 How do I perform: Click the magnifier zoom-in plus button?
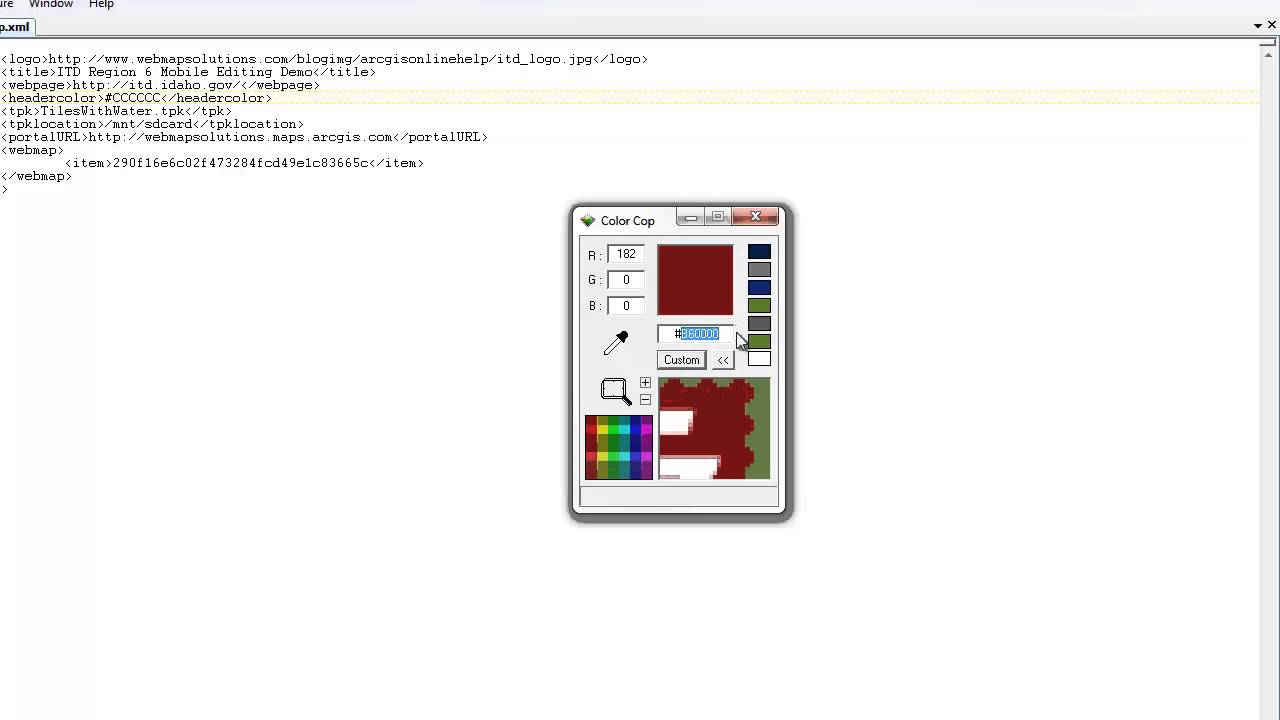coord(645,383)
